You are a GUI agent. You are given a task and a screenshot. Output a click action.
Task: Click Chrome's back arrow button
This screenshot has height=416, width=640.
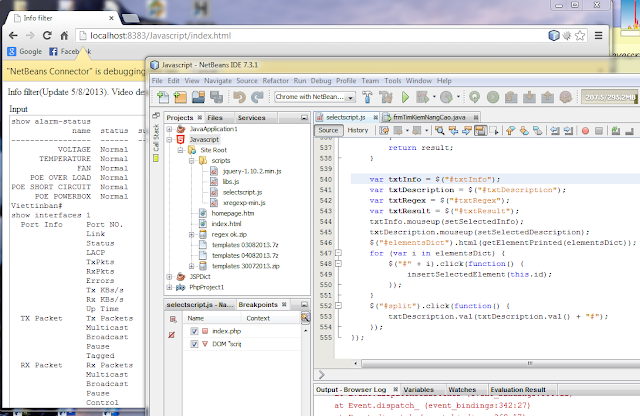(13, 36)
